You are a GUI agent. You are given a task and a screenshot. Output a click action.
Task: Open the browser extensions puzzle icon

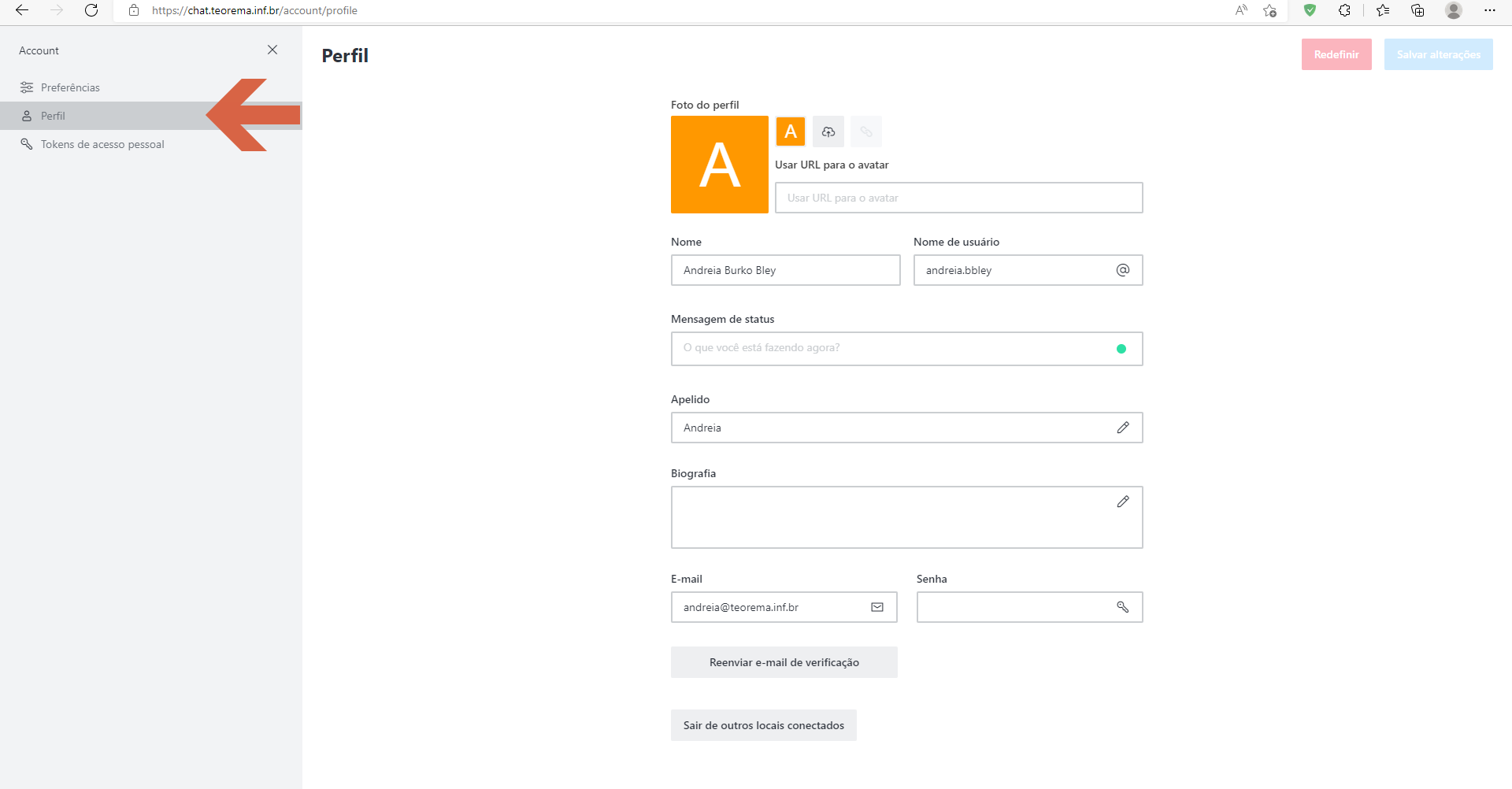[x=1344, y=10]
